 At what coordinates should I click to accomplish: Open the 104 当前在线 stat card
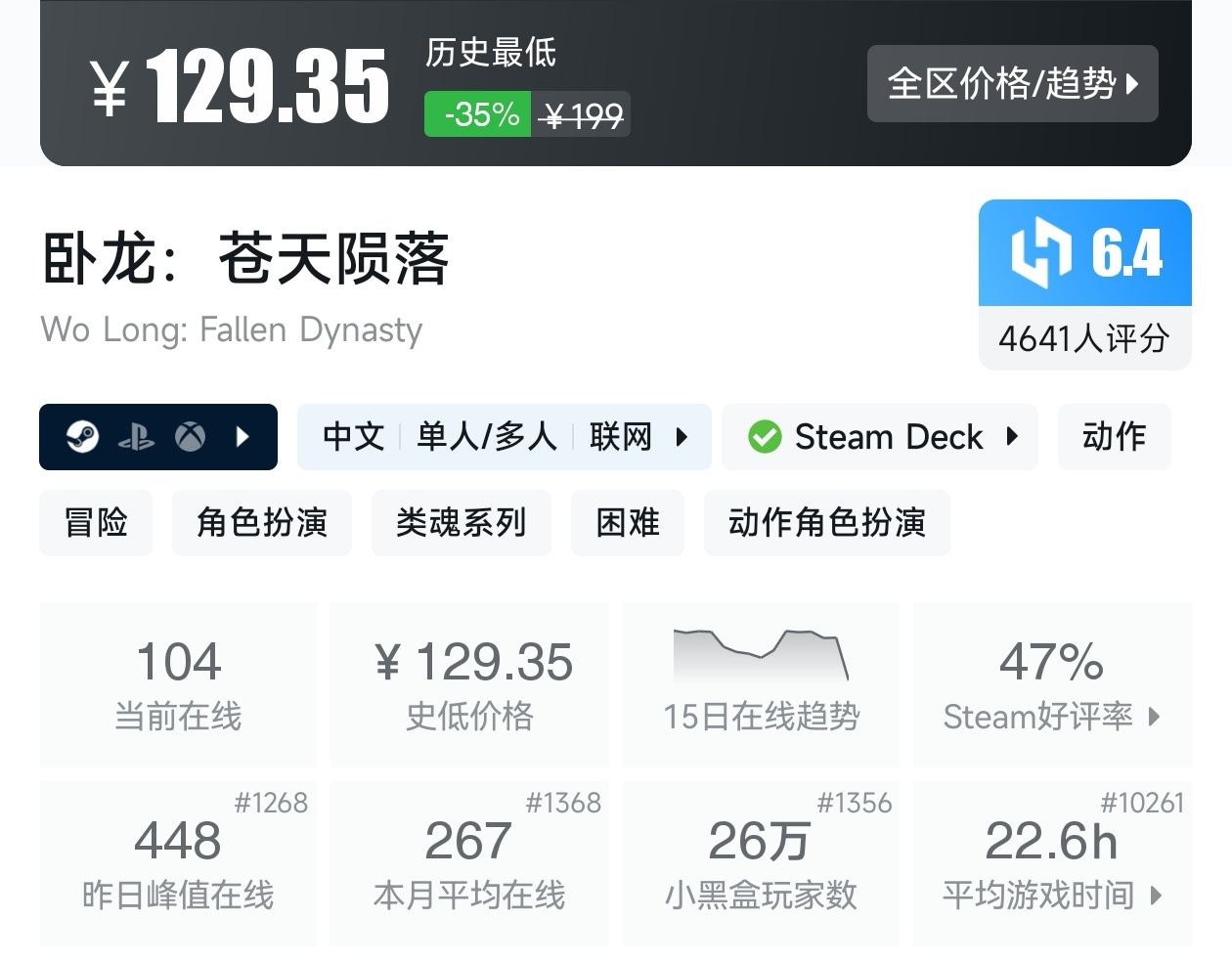(x=178, y=684)
